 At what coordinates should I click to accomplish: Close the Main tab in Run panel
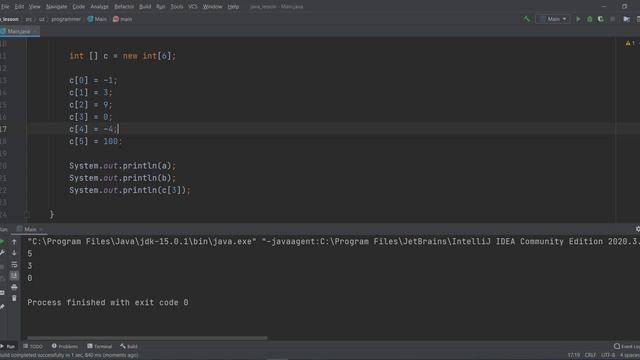coord(41,229)
